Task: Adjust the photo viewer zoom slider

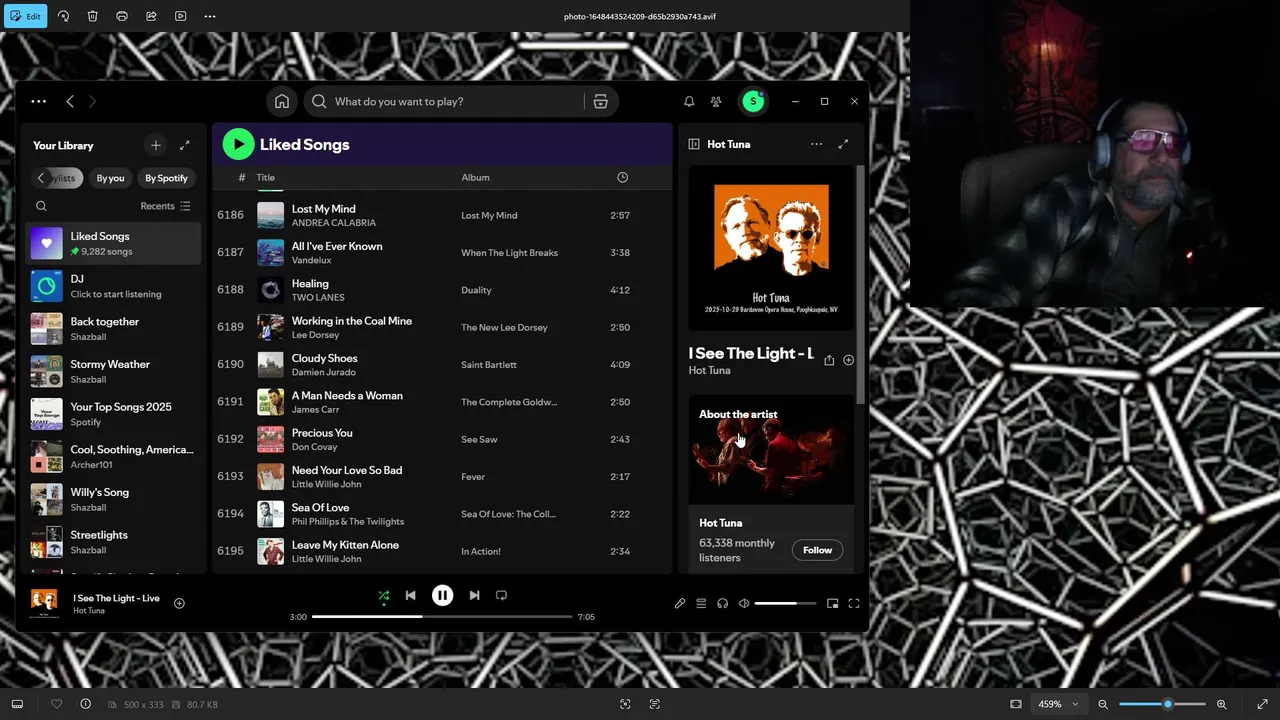Action: point(1162,704)
